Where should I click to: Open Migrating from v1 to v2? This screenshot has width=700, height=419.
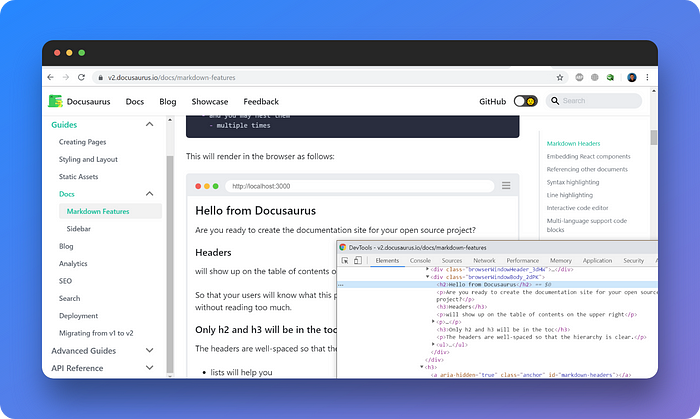click(x=96, y=333)
